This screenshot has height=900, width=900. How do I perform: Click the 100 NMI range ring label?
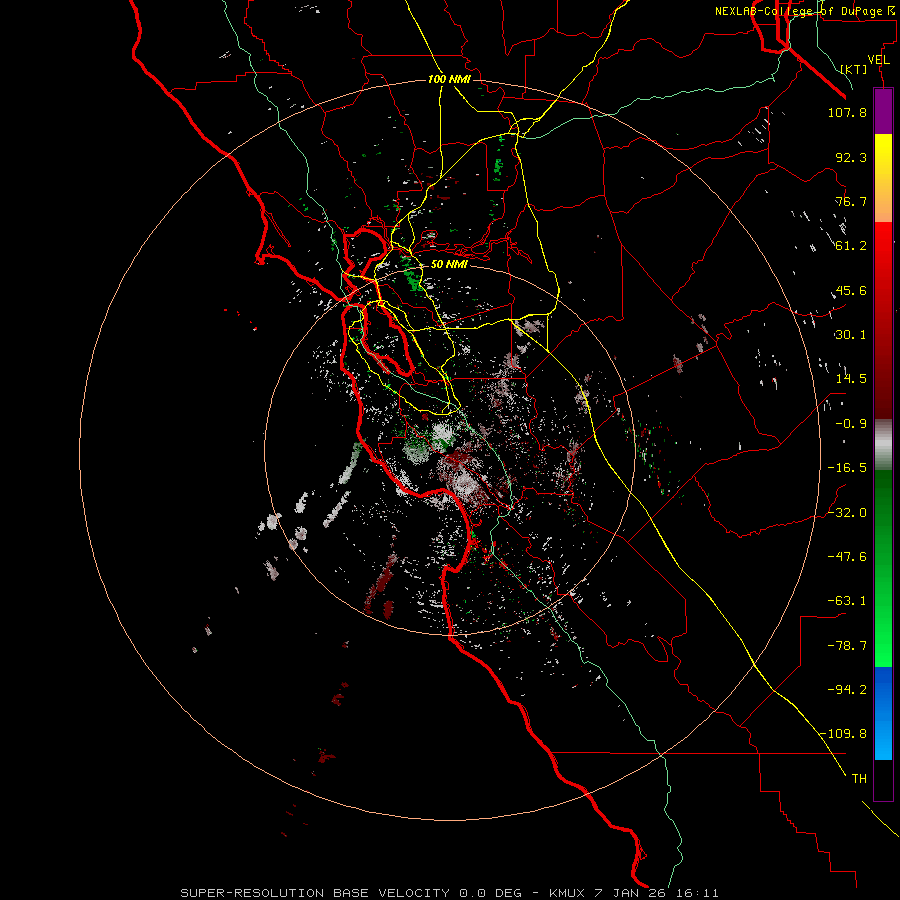pos(449,79)
